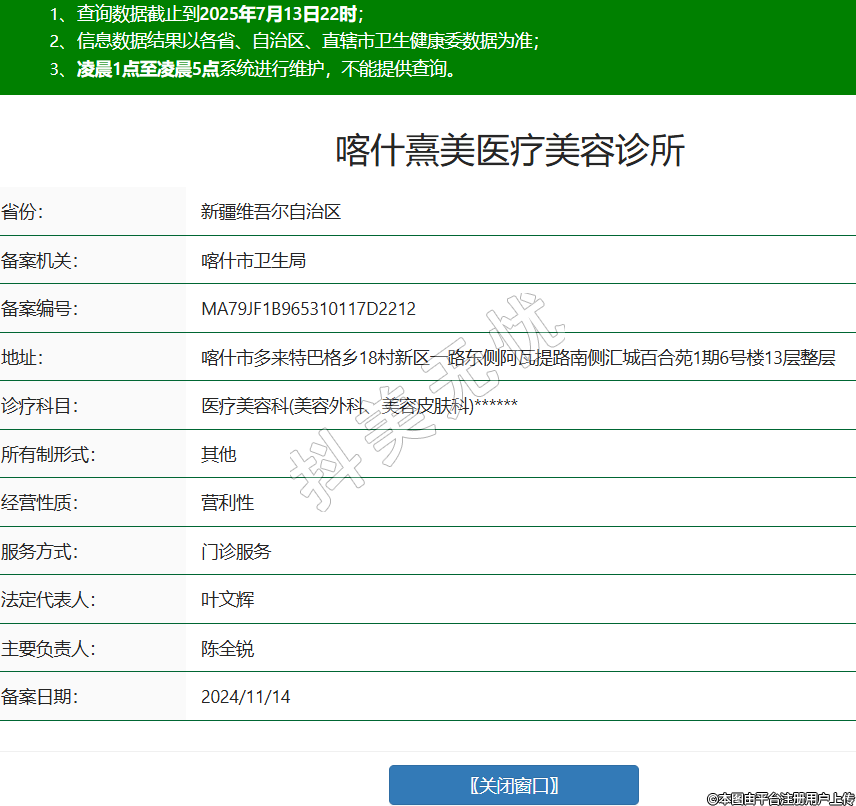Image resolution: width=856 pixels, height=806 pixels.
Task: Click the 所有制形式 value 其他
Action: [x=218, y=454]
